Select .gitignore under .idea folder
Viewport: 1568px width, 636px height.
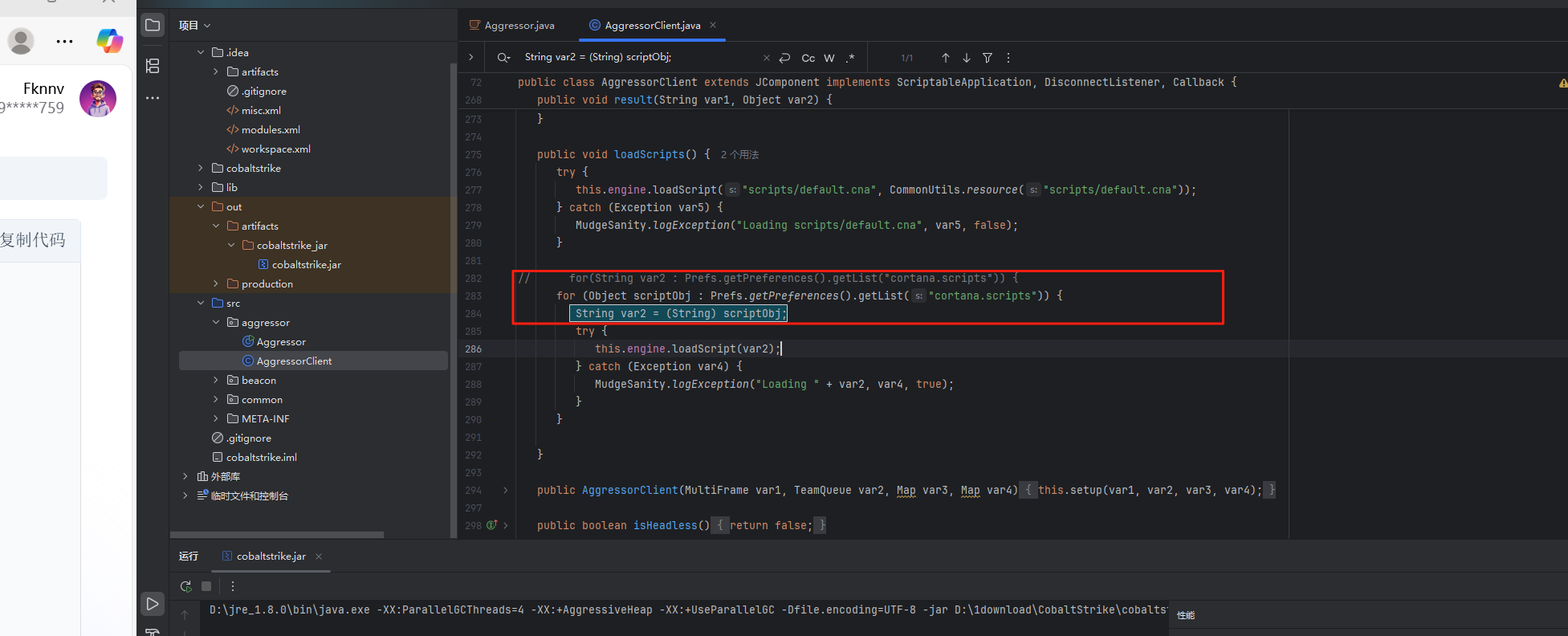point(263,91)
